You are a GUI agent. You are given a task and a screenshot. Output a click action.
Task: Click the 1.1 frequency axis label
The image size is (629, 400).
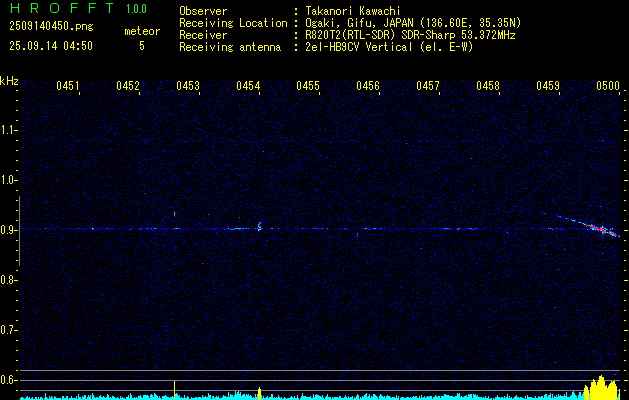click(9, 130)
